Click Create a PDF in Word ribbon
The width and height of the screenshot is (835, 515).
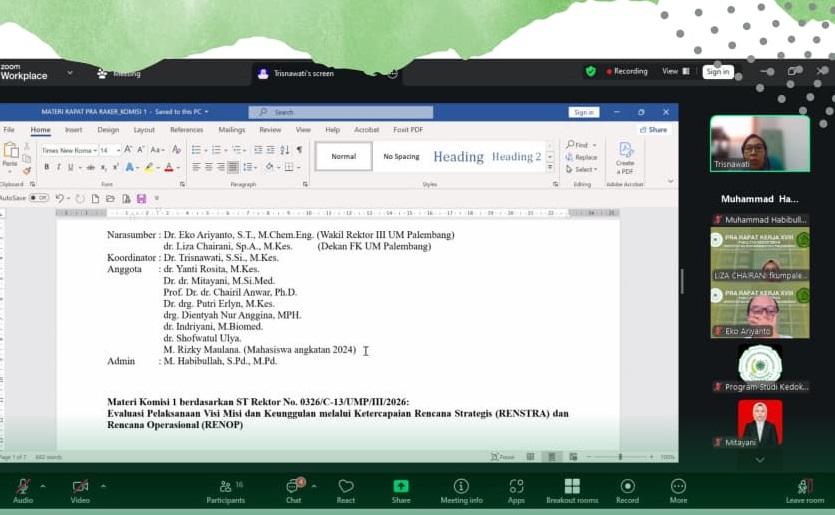(625, 156)
